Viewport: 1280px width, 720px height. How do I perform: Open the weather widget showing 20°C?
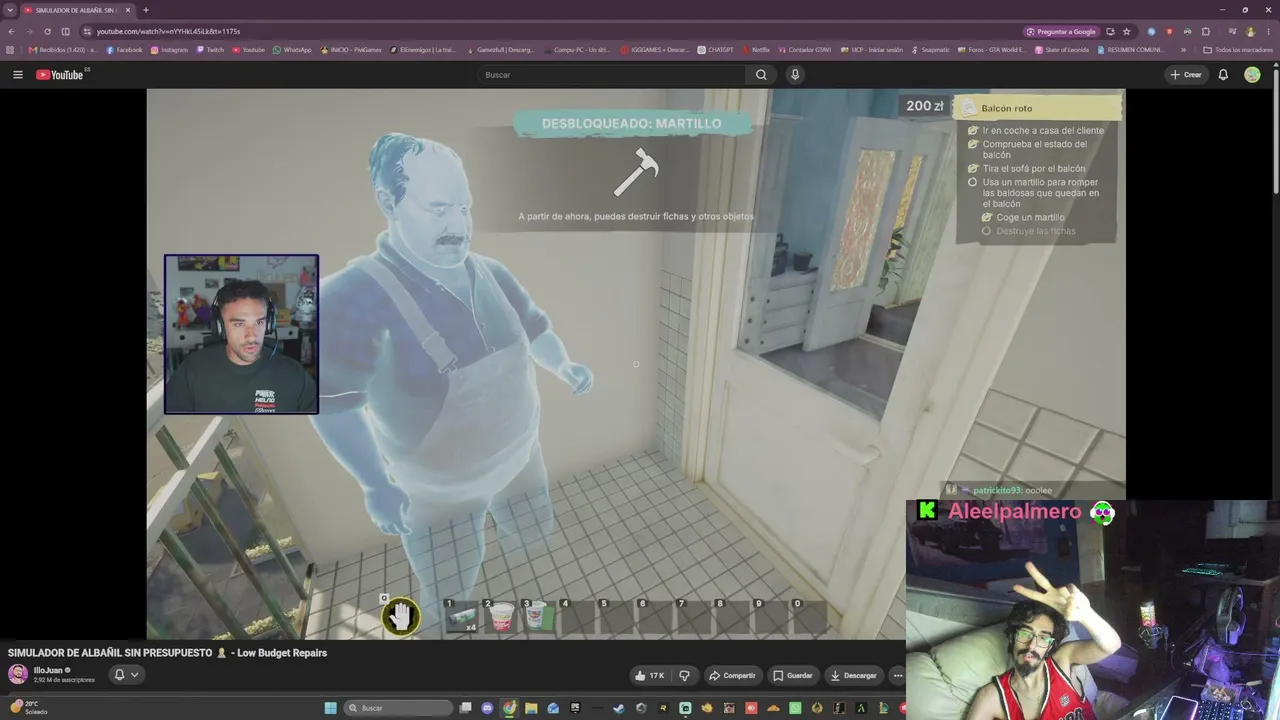point(27,707)
